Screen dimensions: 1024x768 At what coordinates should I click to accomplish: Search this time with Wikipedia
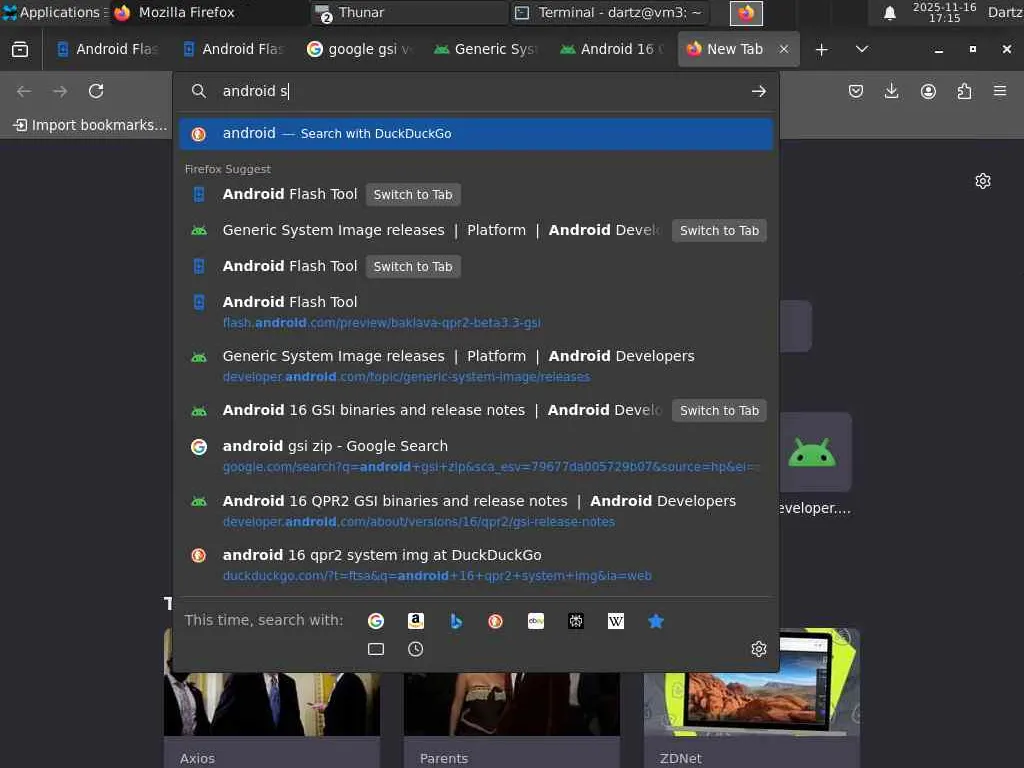(x=615, y=620)
